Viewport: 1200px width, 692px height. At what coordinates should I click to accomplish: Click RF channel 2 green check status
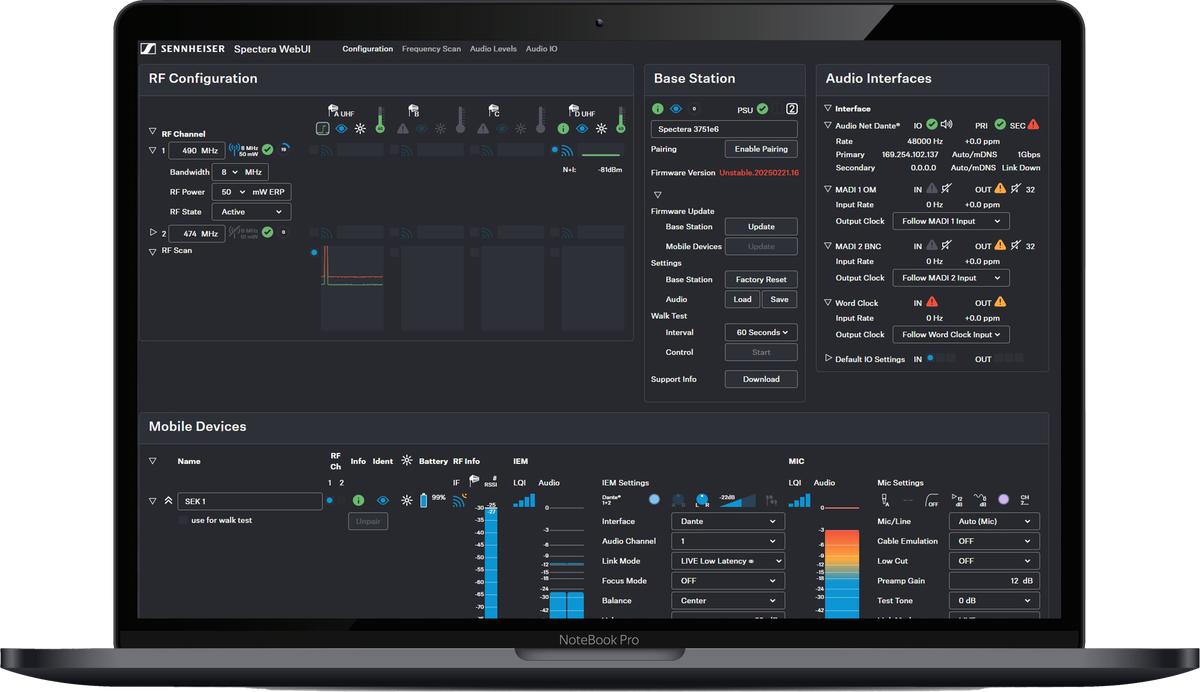pyautogui.click(x=267, y=232)
